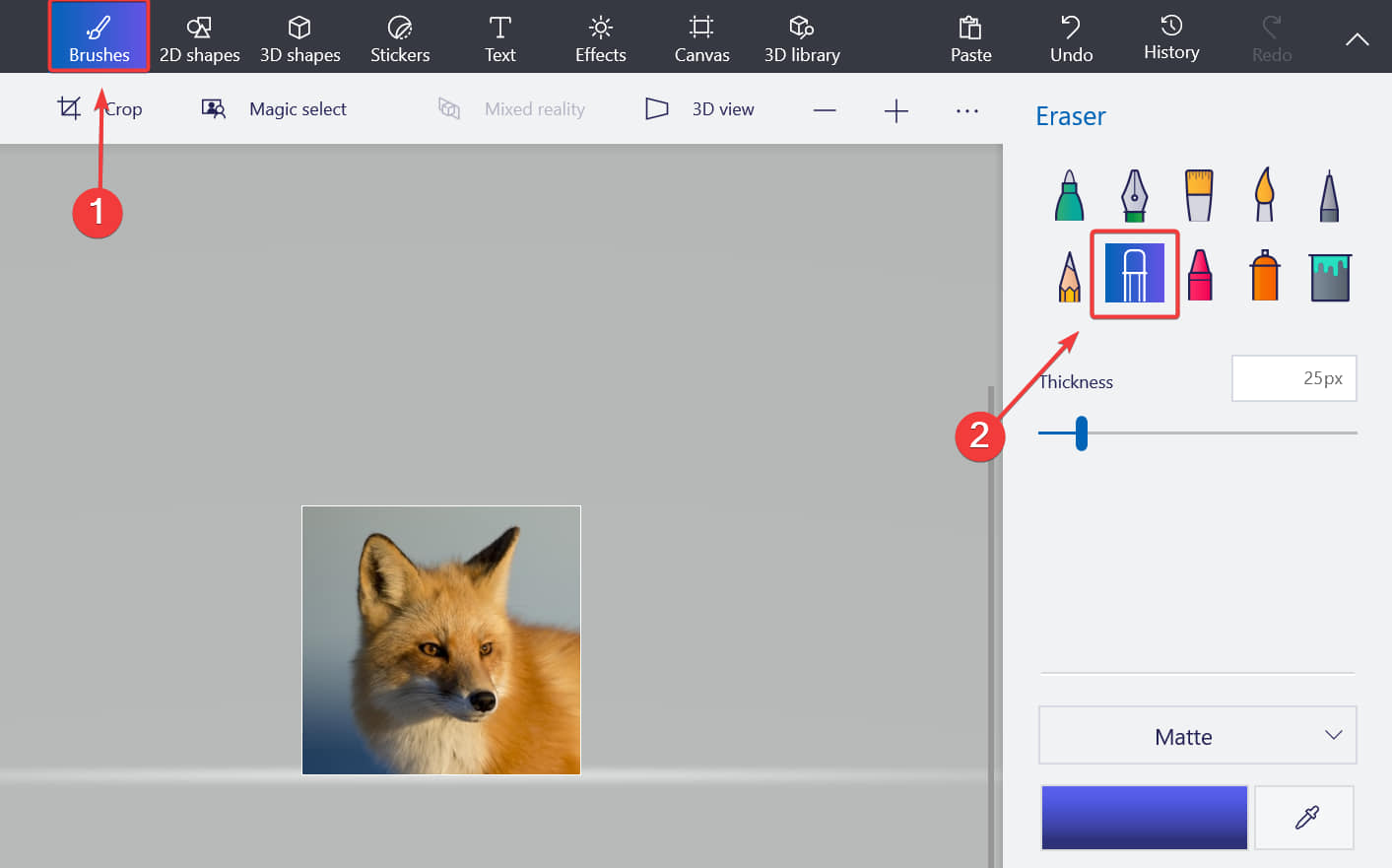Select the Spray can brush

pos(1264,276)
